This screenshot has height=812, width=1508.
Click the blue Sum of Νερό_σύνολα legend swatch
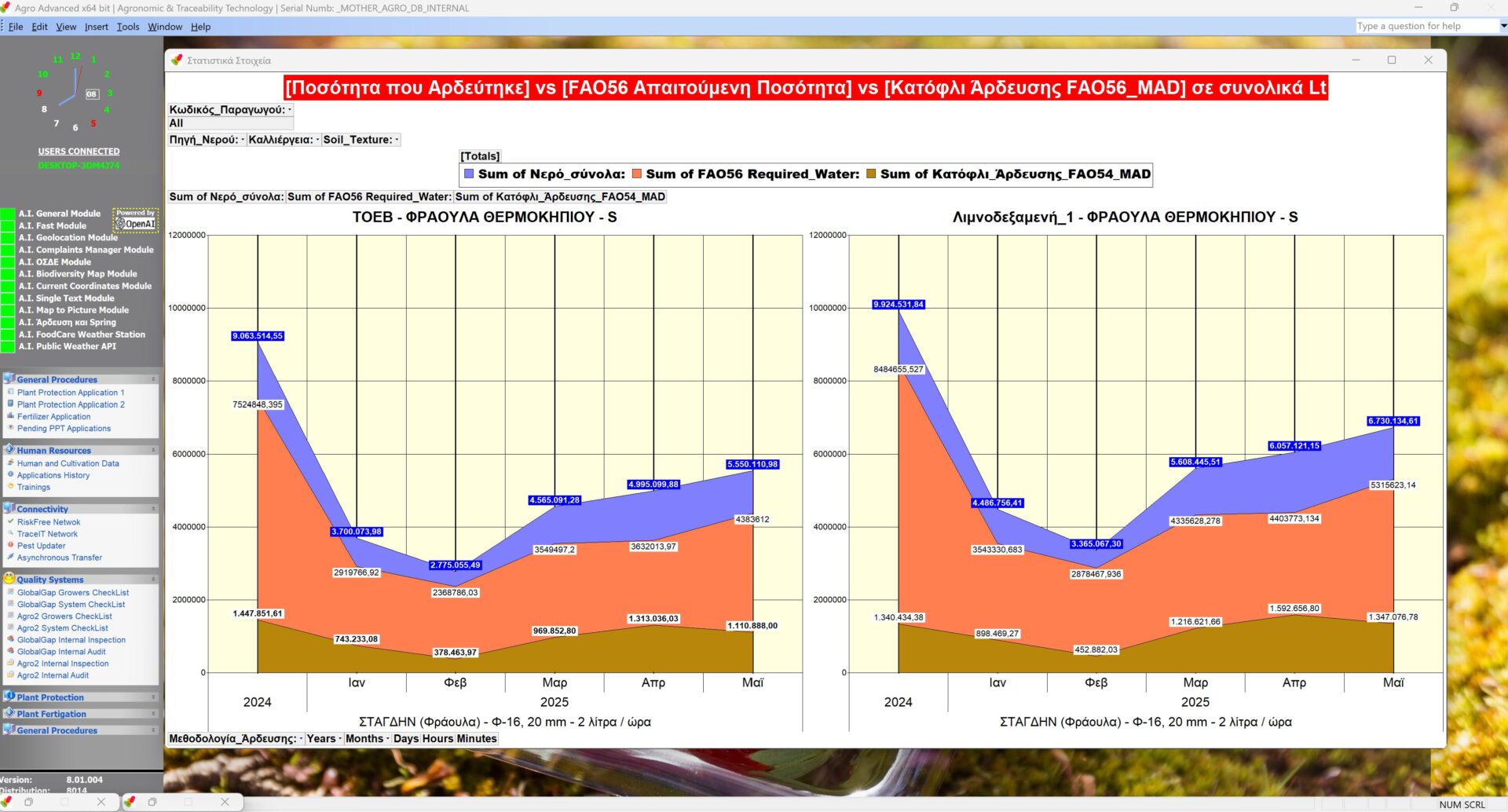pos(469,174)
